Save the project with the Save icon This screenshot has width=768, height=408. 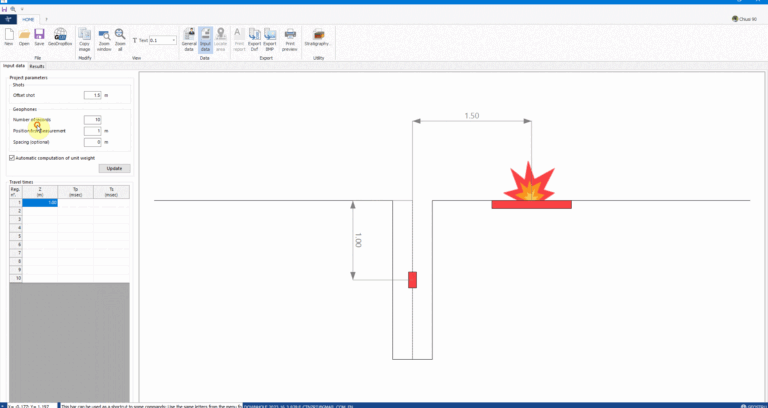[39, 36]
